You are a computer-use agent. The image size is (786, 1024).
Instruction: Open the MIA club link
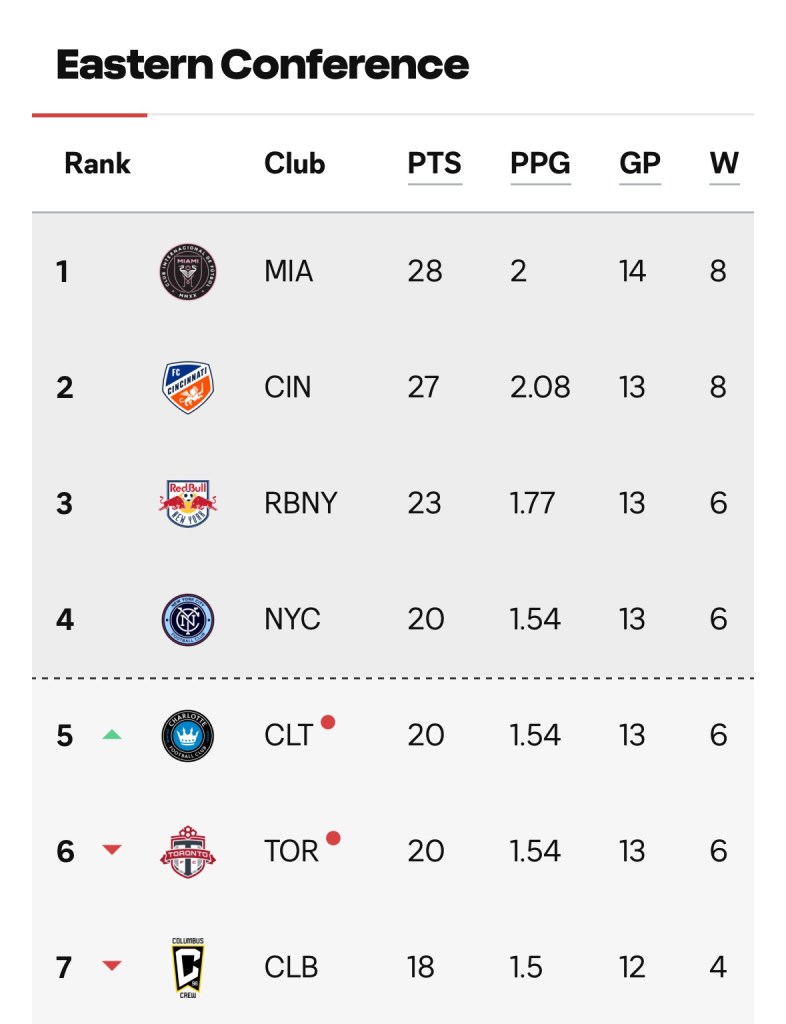(x=289, y=271)
